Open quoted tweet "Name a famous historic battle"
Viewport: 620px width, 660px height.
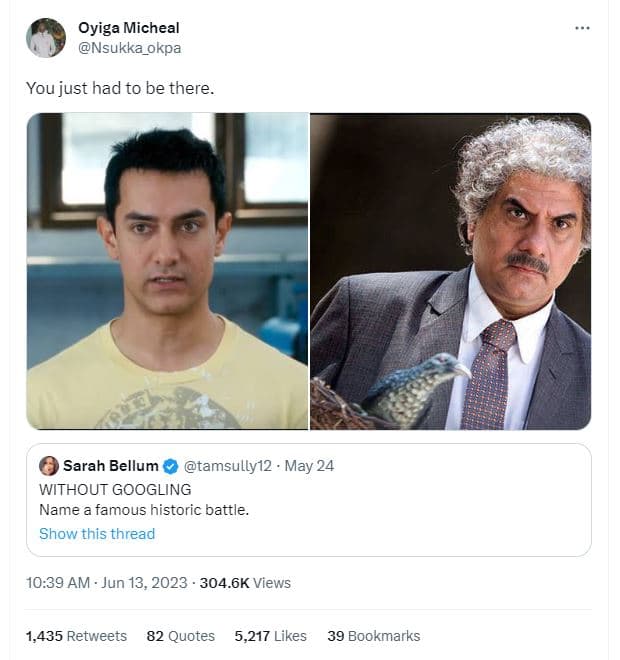[144, 510]
